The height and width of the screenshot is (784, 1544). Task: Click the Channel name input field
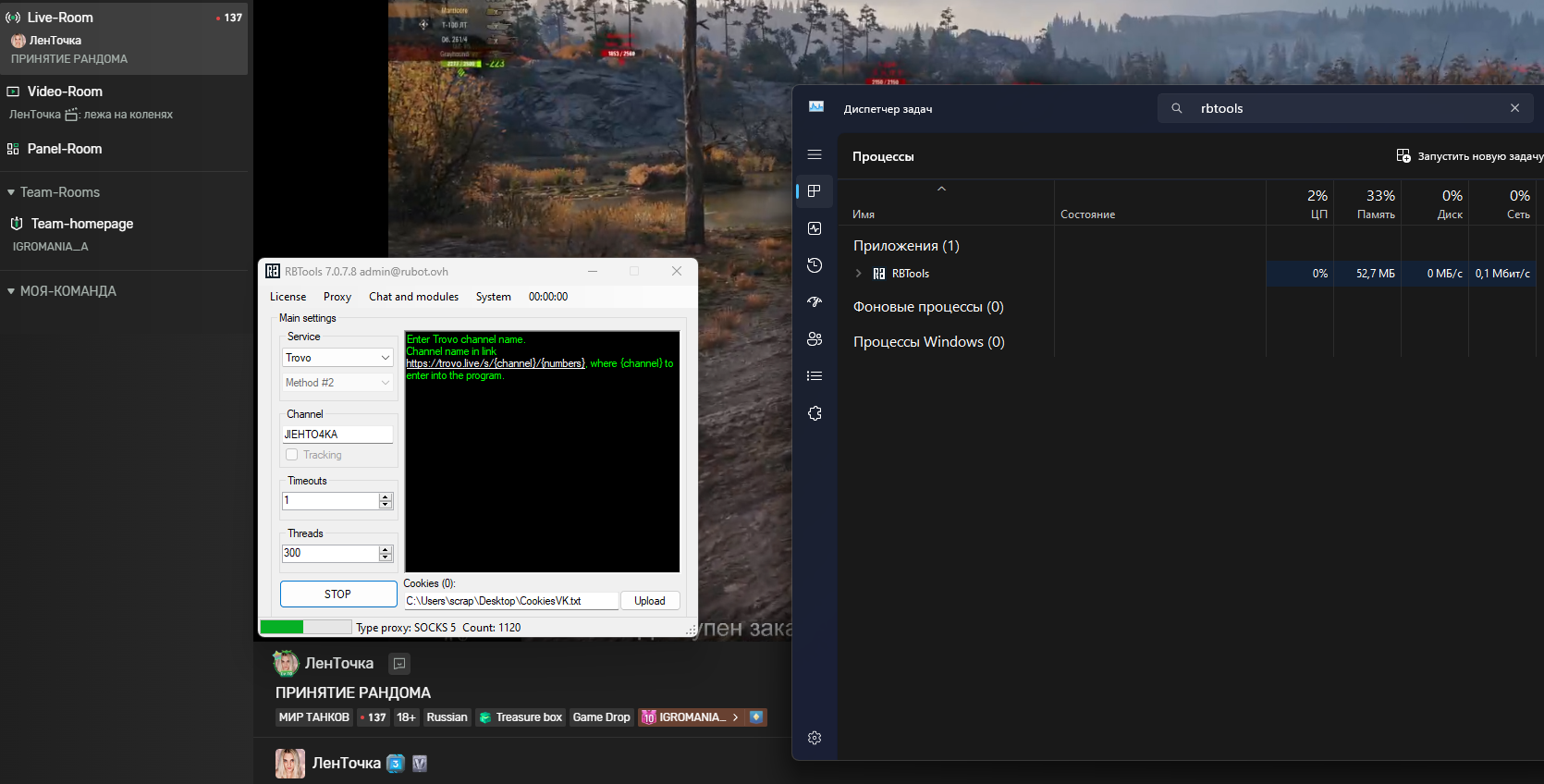pyautogui.click(x=337, y=435)
